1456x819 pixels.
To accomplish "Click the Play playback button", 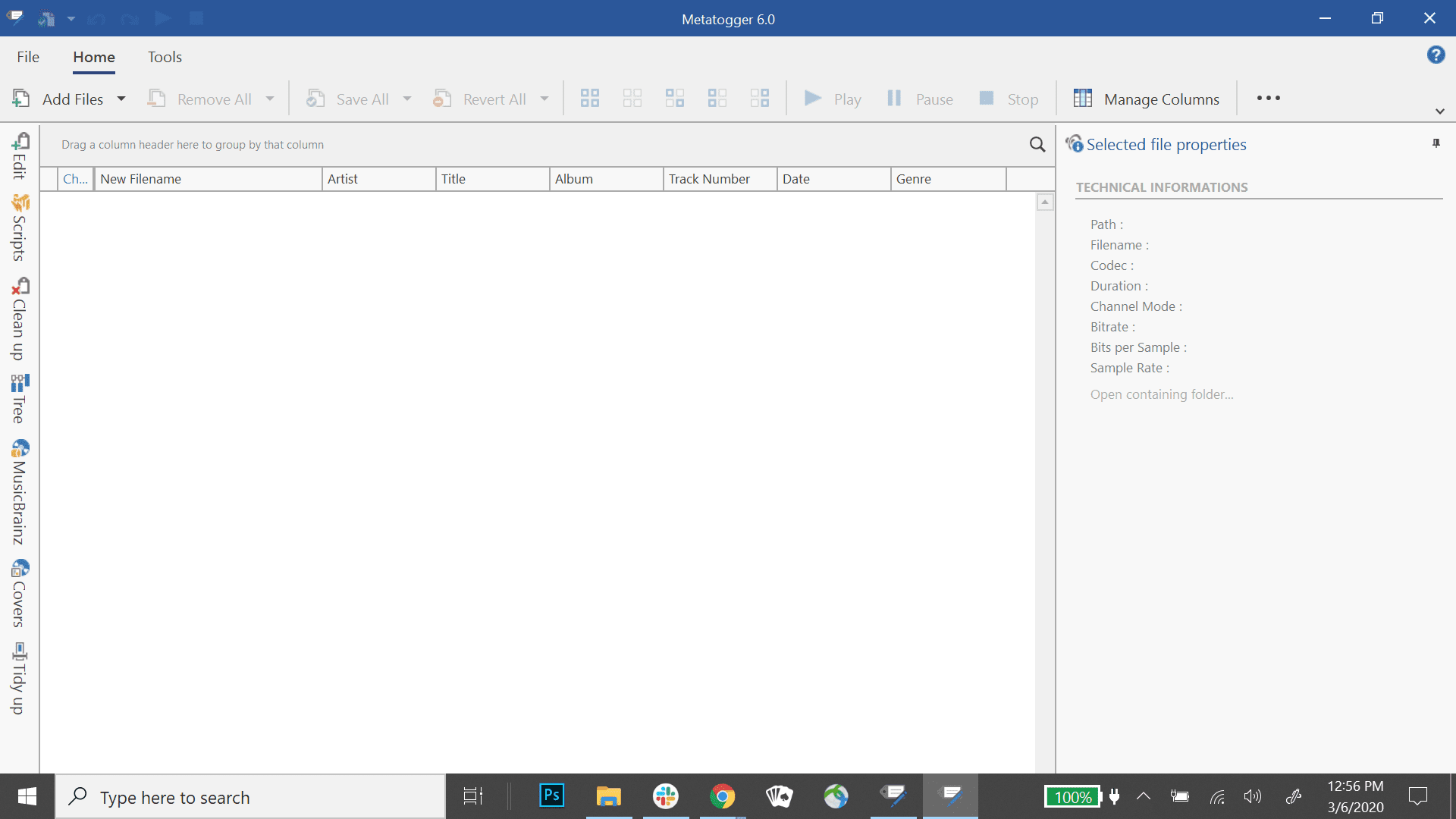I will (832, 98).
